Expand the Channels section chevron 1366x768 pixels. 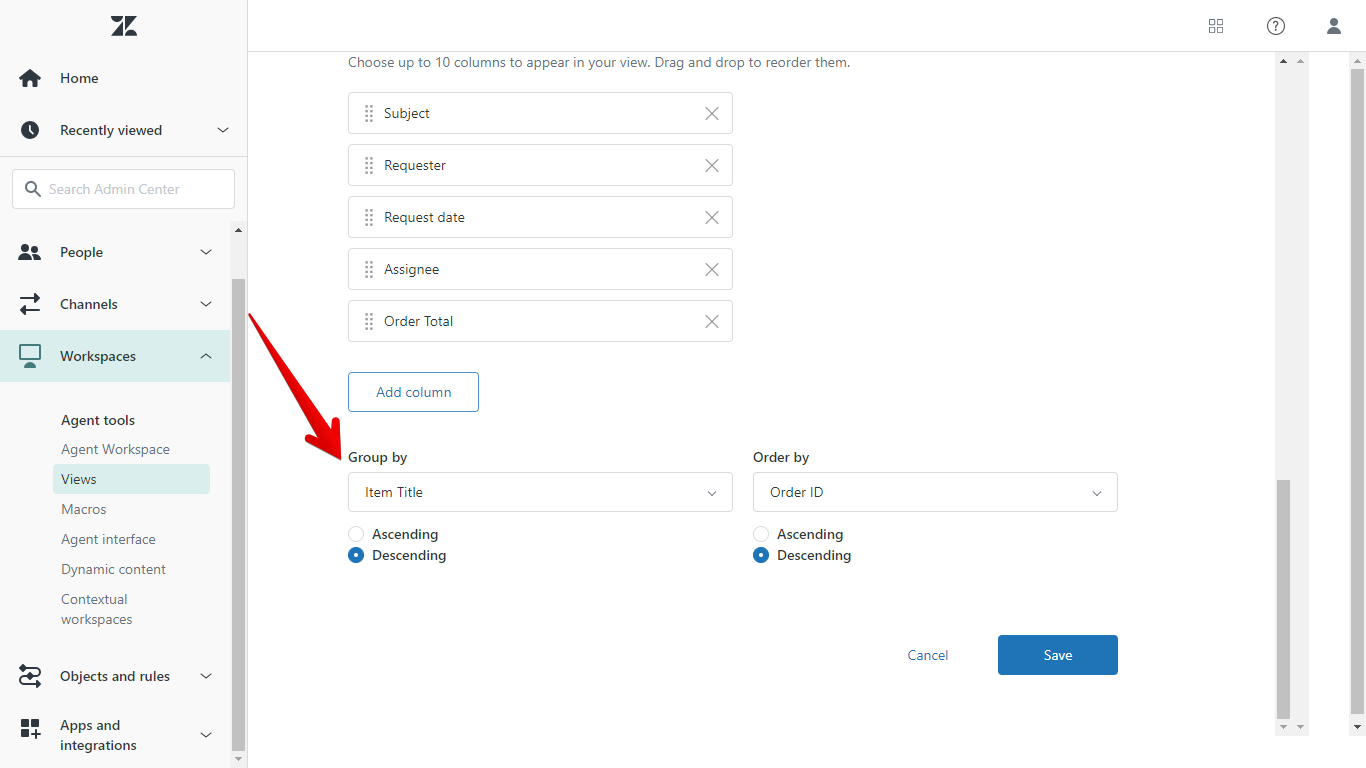tap(206, 304)
